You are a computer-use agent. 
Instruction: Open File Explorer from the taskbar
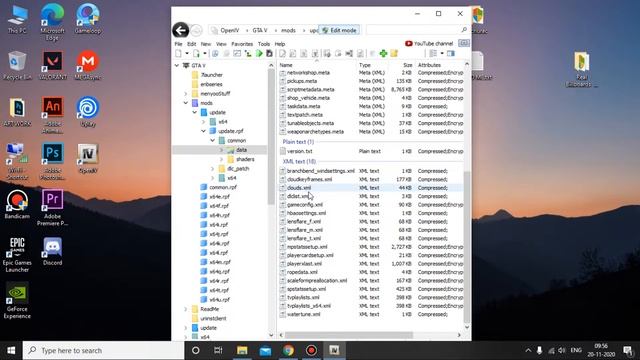242,350
